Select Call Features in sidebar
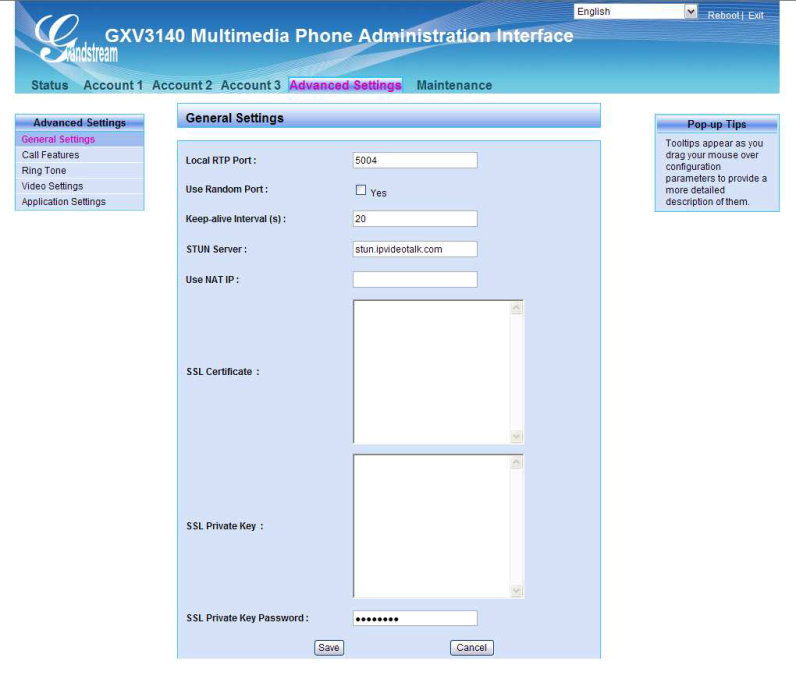 [50, 155]
